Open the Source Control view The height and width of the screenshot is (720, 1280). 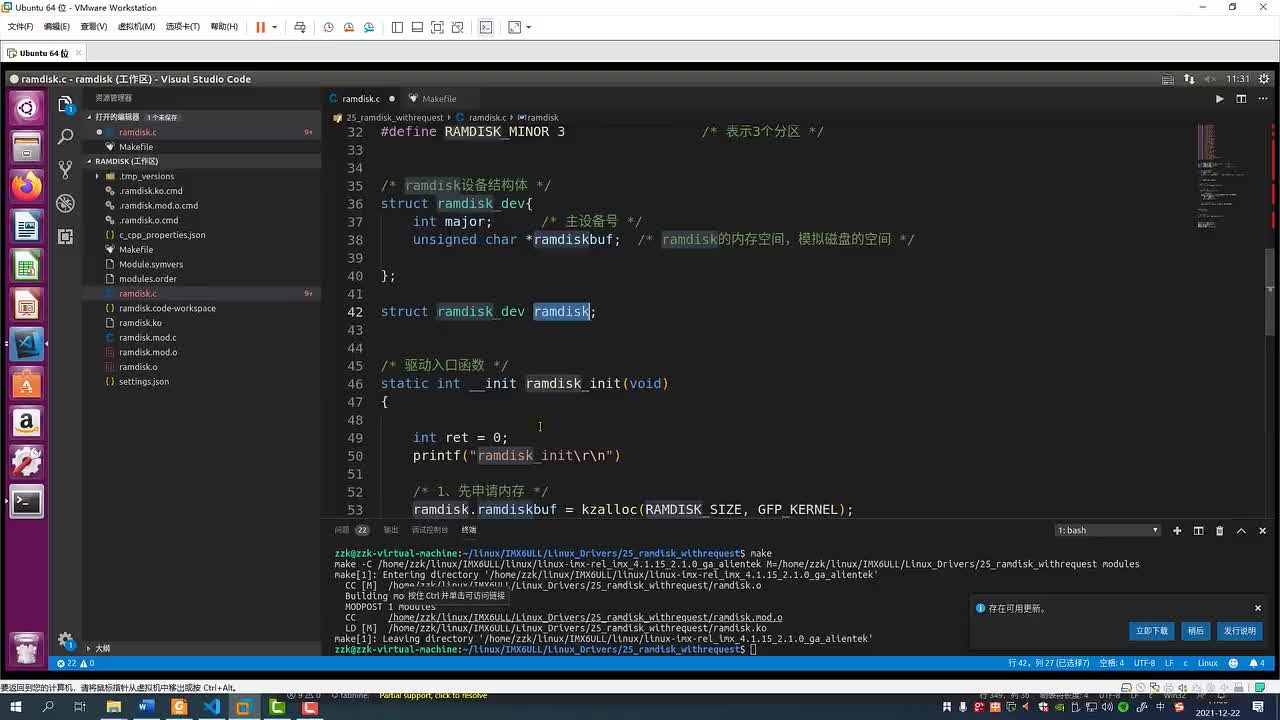[x=65, y=169]
